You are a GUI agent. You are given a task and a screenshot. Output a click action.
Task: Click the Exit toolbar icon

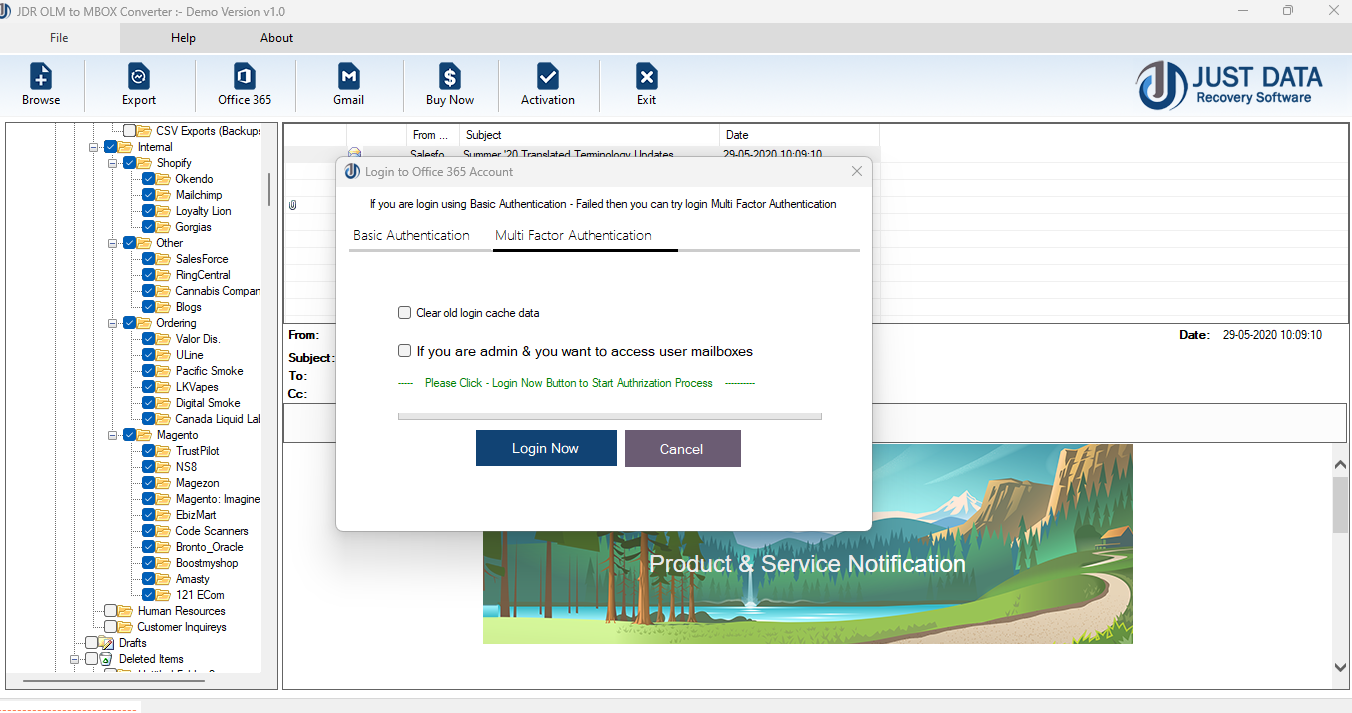click(x=647, y=77)
